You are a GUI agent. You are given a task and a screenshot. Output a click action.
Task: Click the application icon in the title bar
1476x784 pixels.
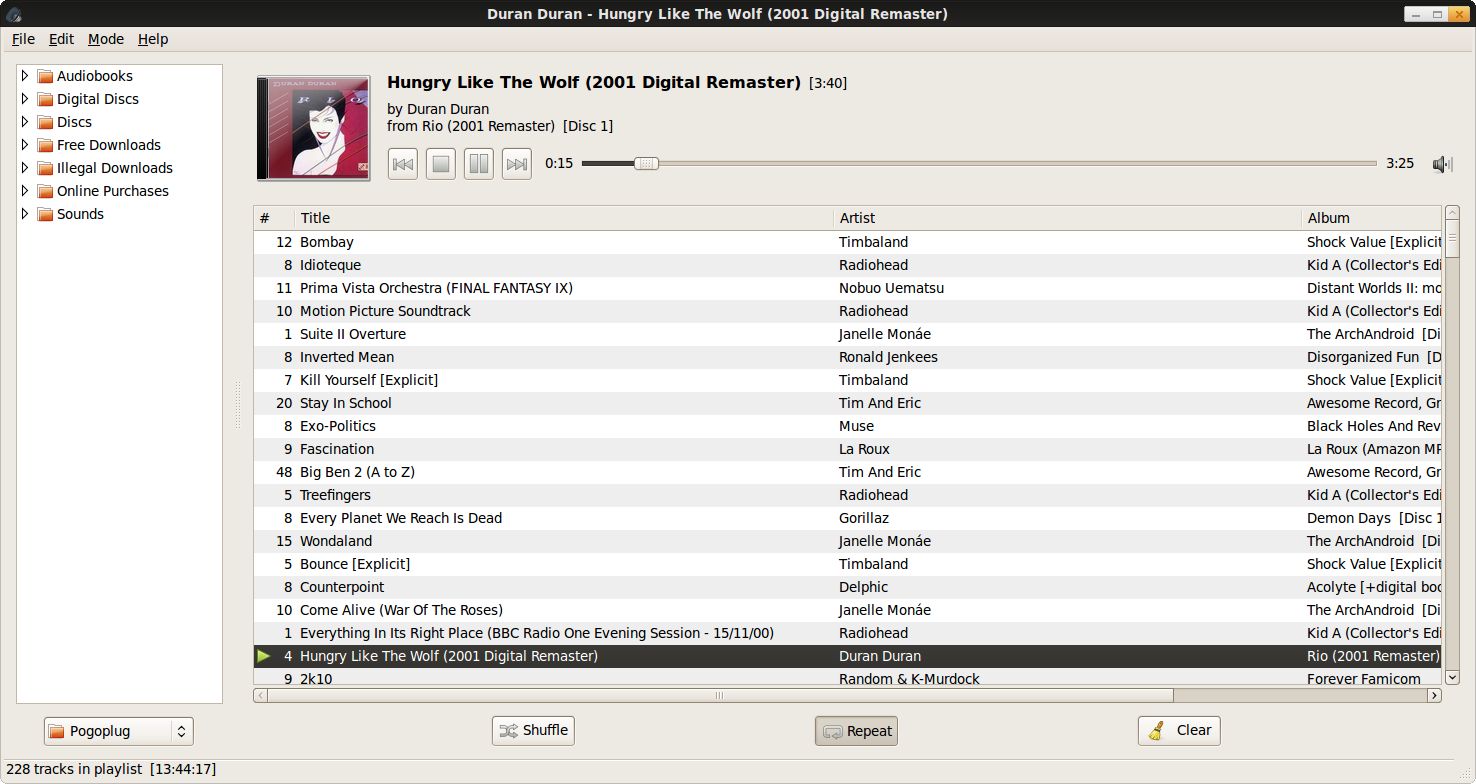[14, 13]
